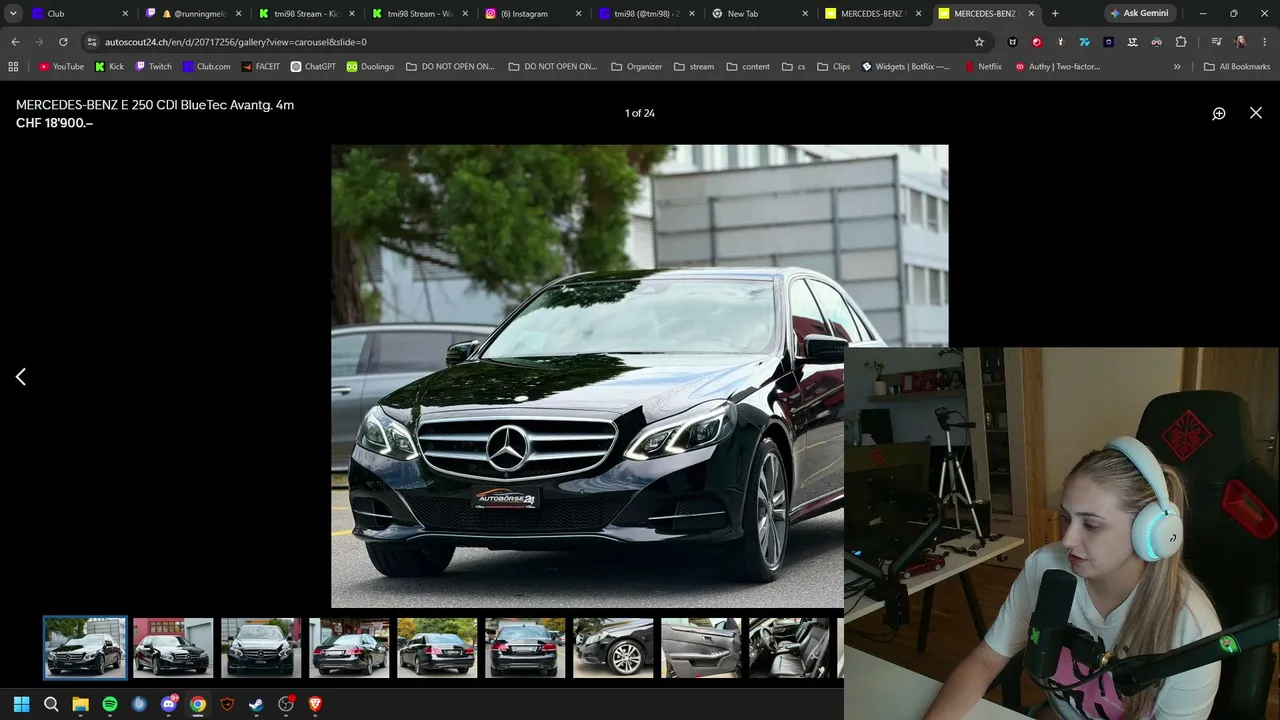The height and width of the screenshot is (720, 1280).
Task: Show hidden bookmarks via overflow chevron
Action: tap(1177, 67)
